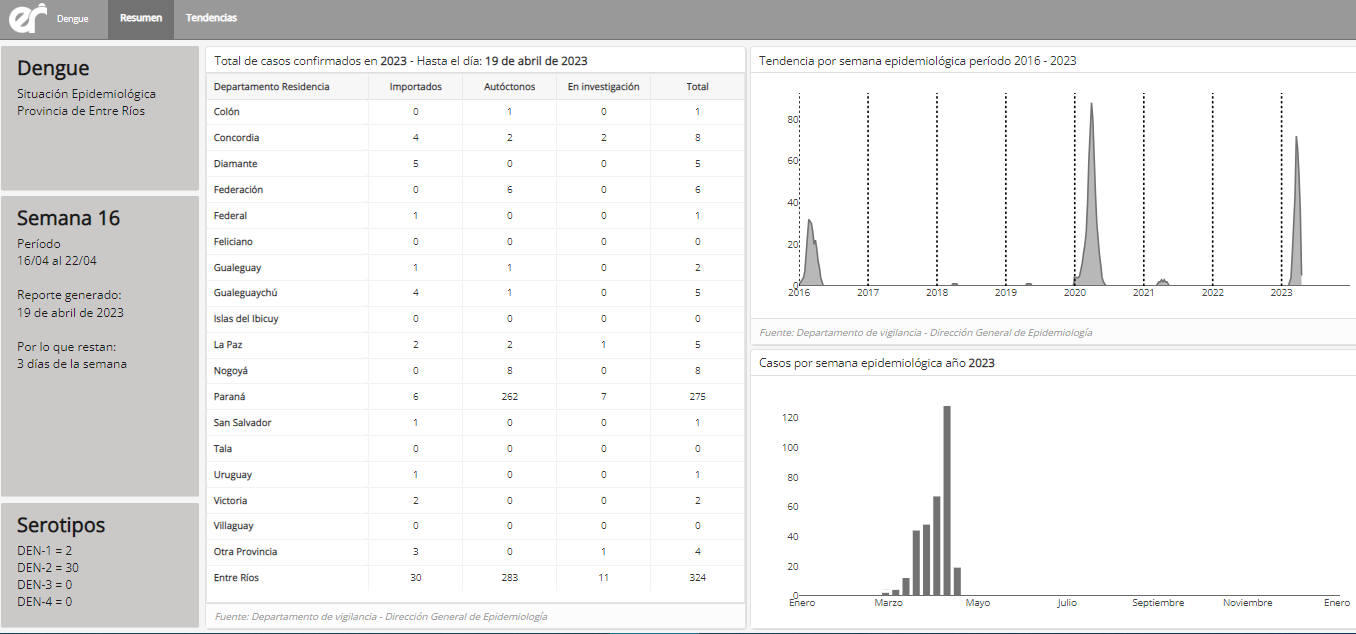Select the Departamento Residencia column header
The height and width of the screenshot is (634, 1356).
click(x=271, y=87)
